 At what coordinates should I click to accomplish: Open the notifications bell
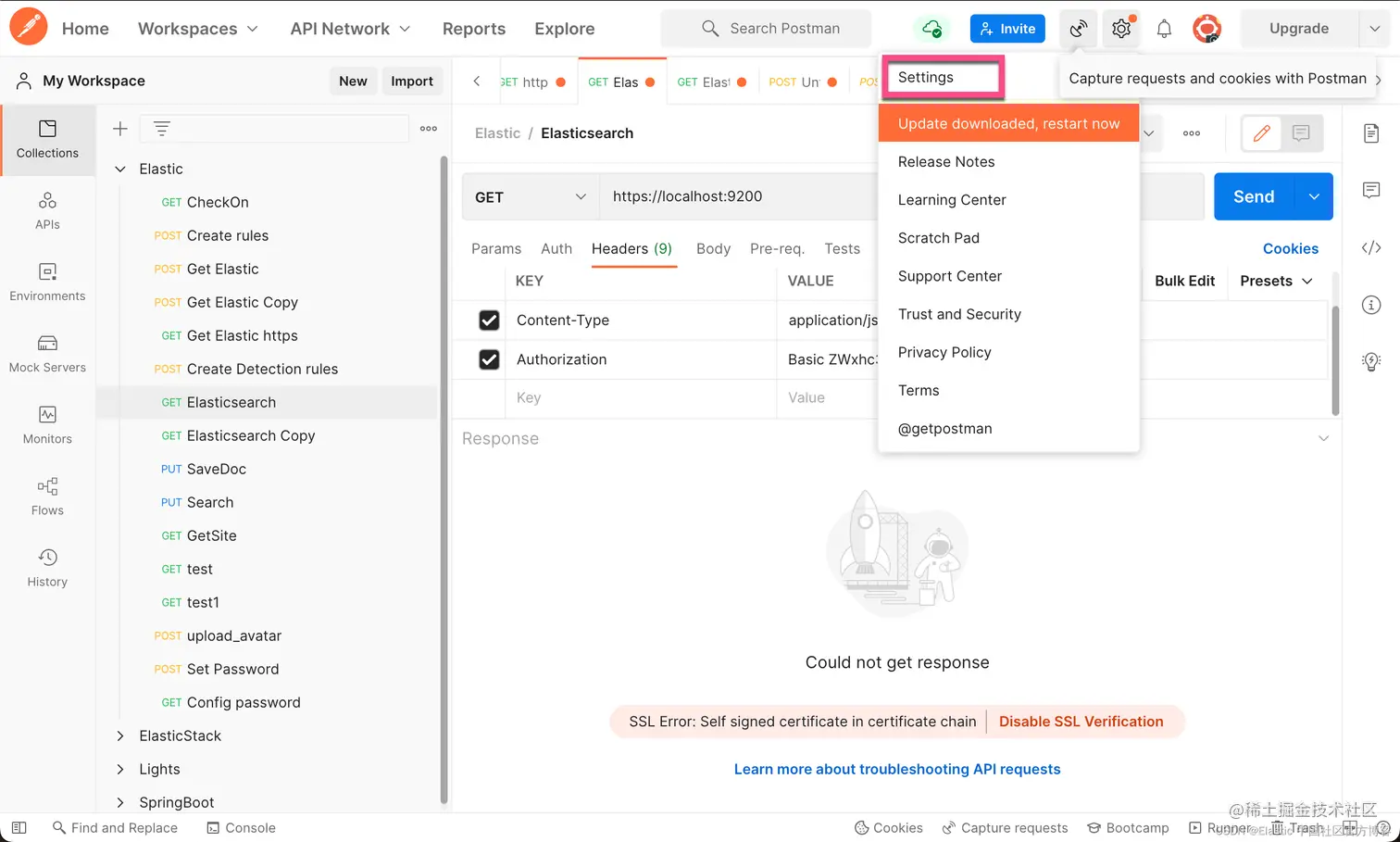1164,29
